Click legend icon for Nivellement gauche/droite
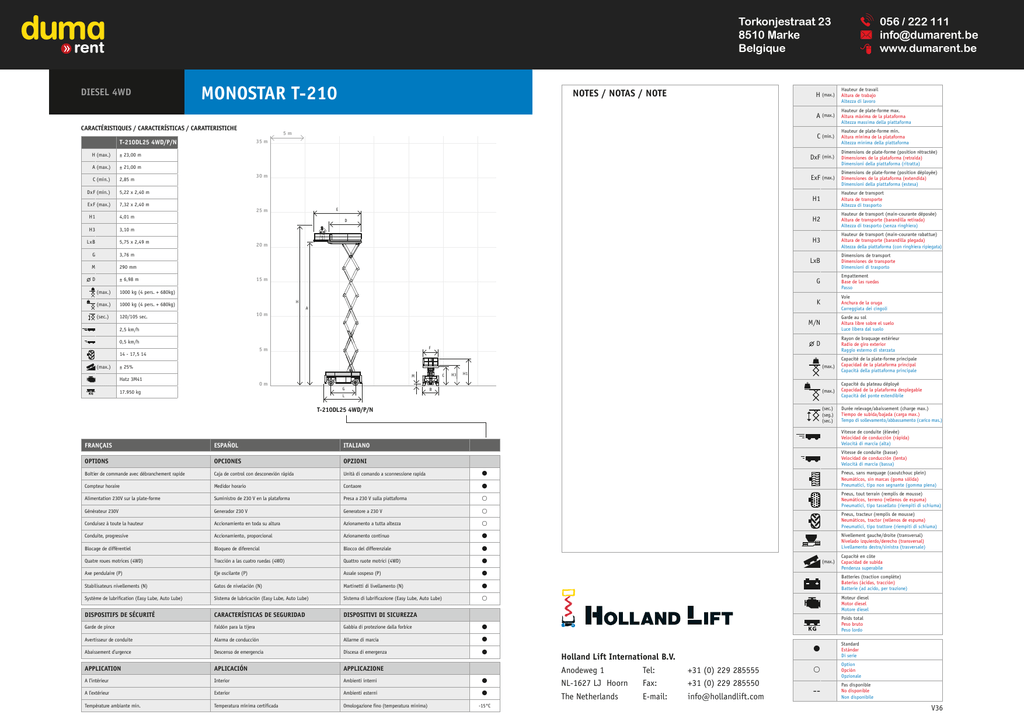Viewport: 1024px width, 725px height. coord(811,541)
